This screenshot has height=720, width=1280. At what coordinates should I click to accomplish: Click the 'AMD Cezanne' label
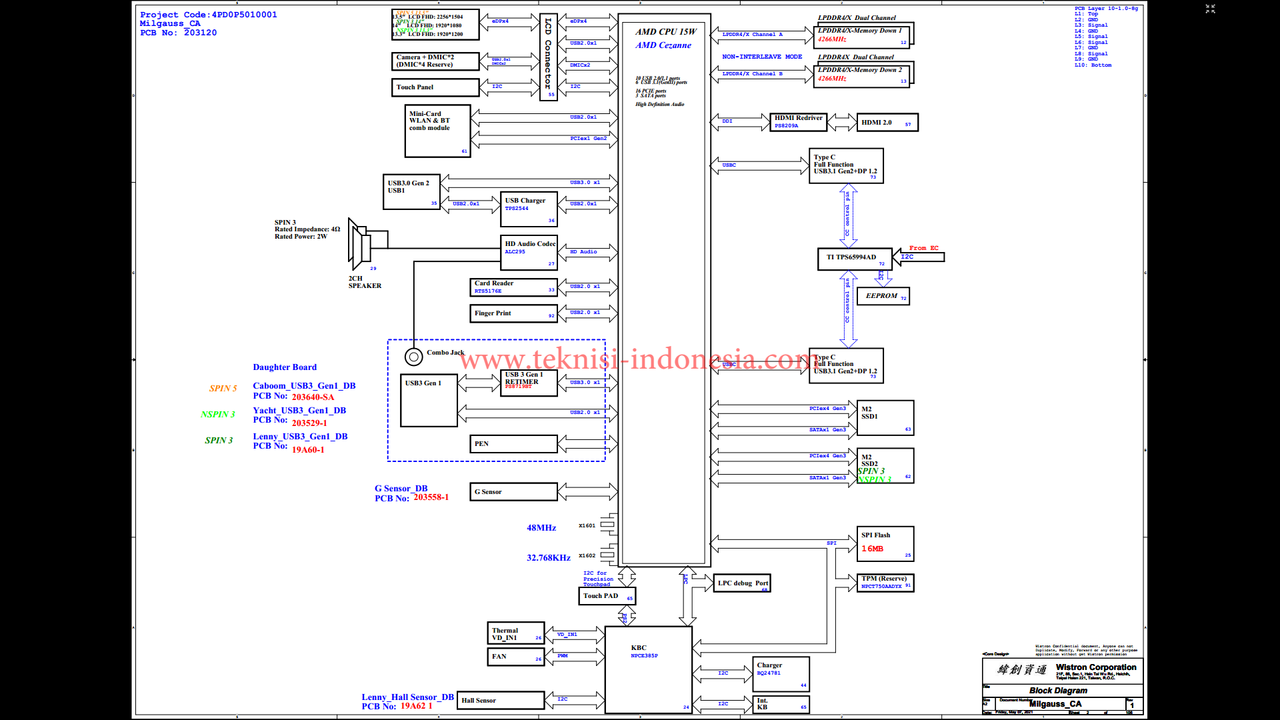coord(664,45)
